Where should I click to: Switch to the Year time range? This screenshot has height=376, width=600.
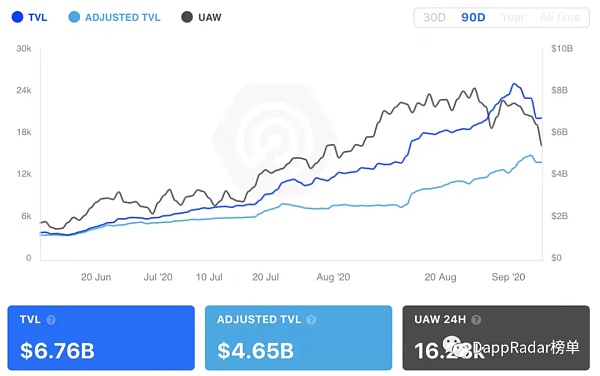tap(513, 18)
